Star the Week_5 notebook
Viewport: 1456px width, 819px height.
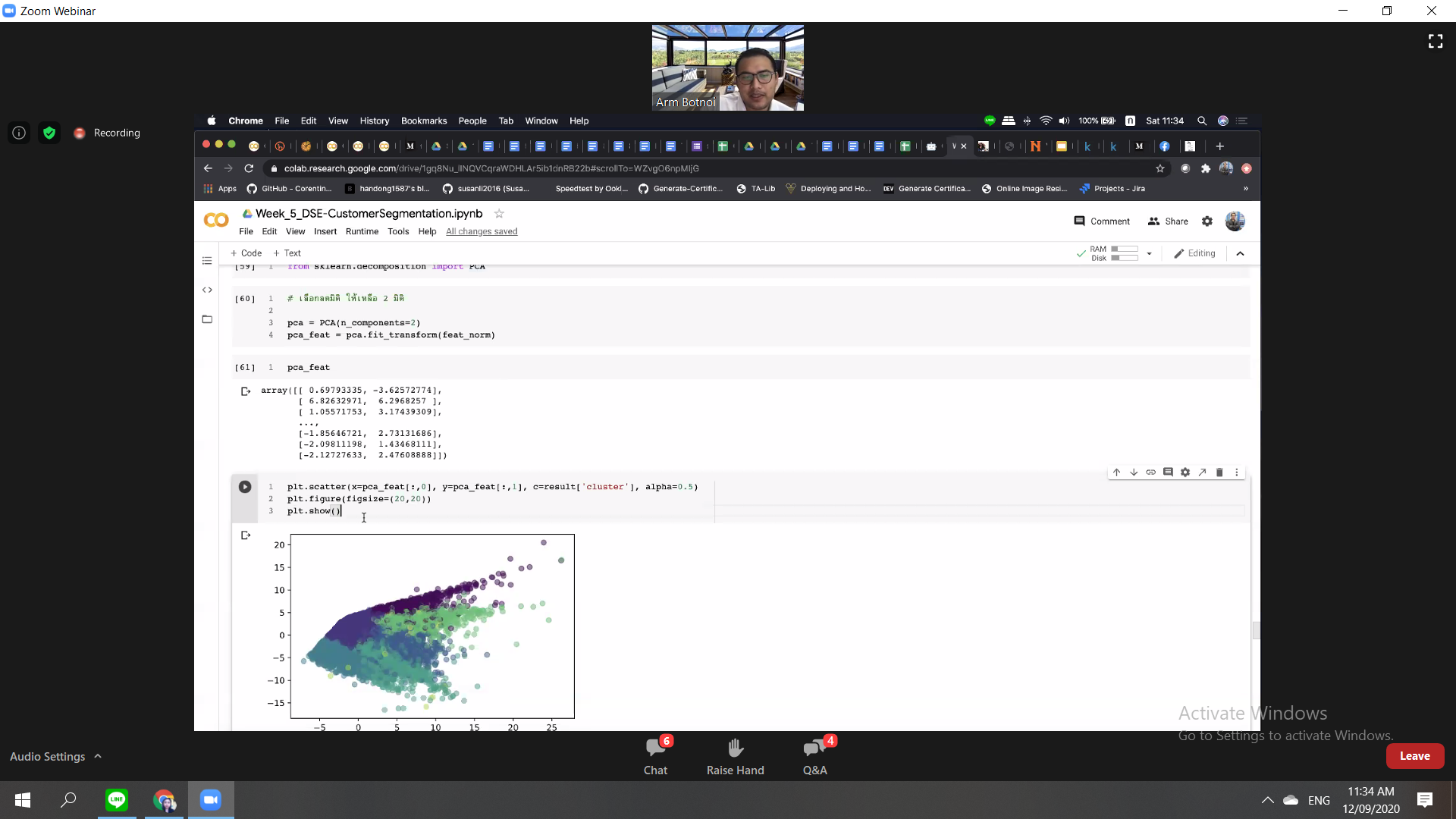(x=499, y=214)
